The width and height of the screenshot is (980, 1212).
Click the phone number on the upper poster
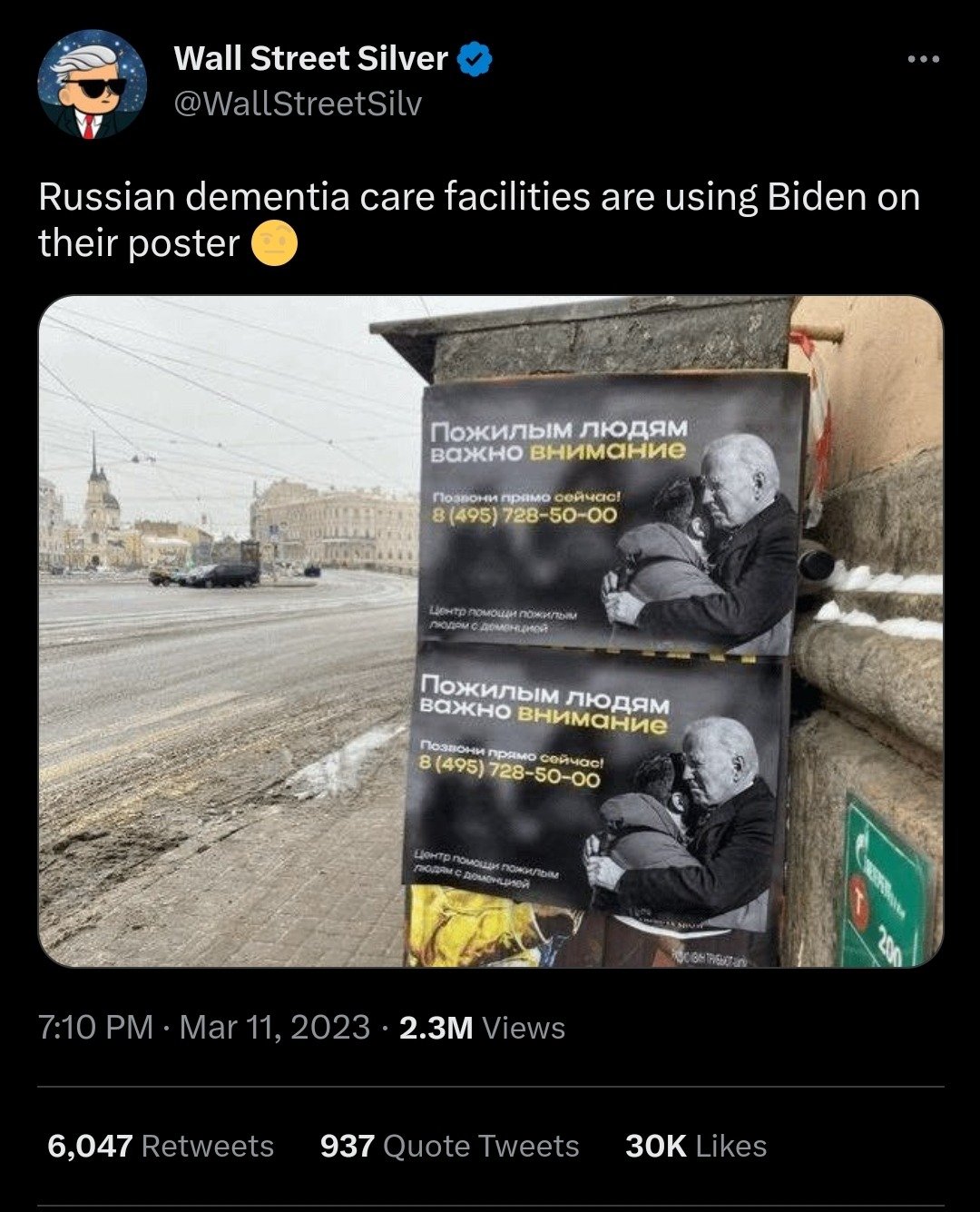(525, 516)
